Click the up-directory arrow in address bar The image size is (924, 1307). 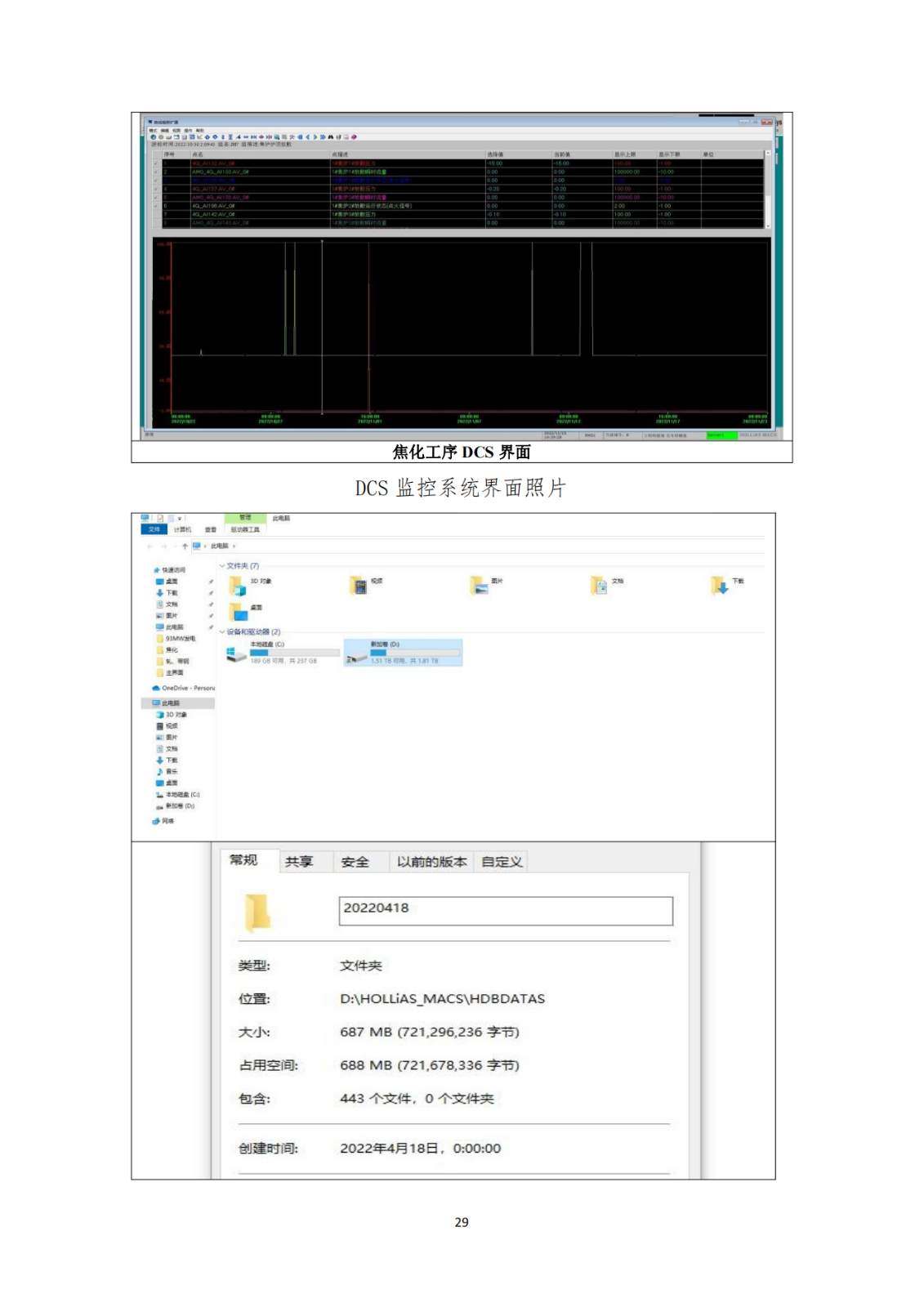coord(185,546)
